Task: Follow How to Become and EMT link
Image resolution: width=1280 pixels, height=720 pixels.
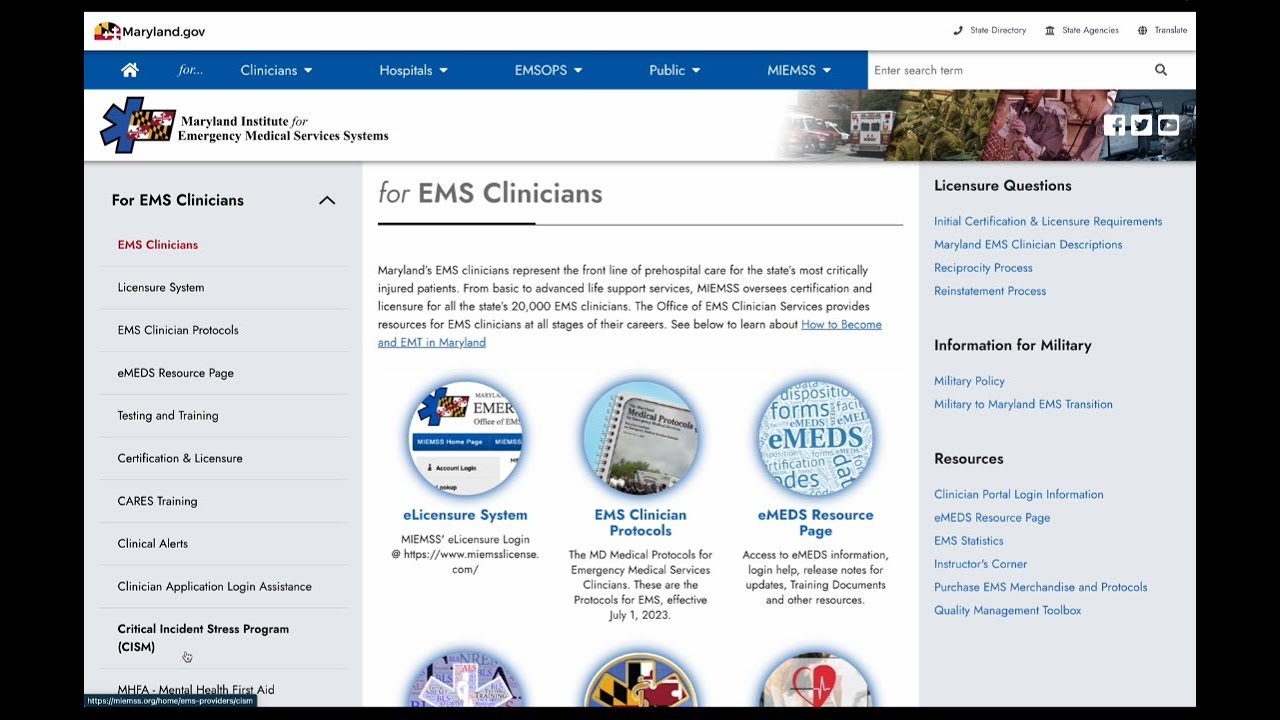Action: (x=630, y=333)
